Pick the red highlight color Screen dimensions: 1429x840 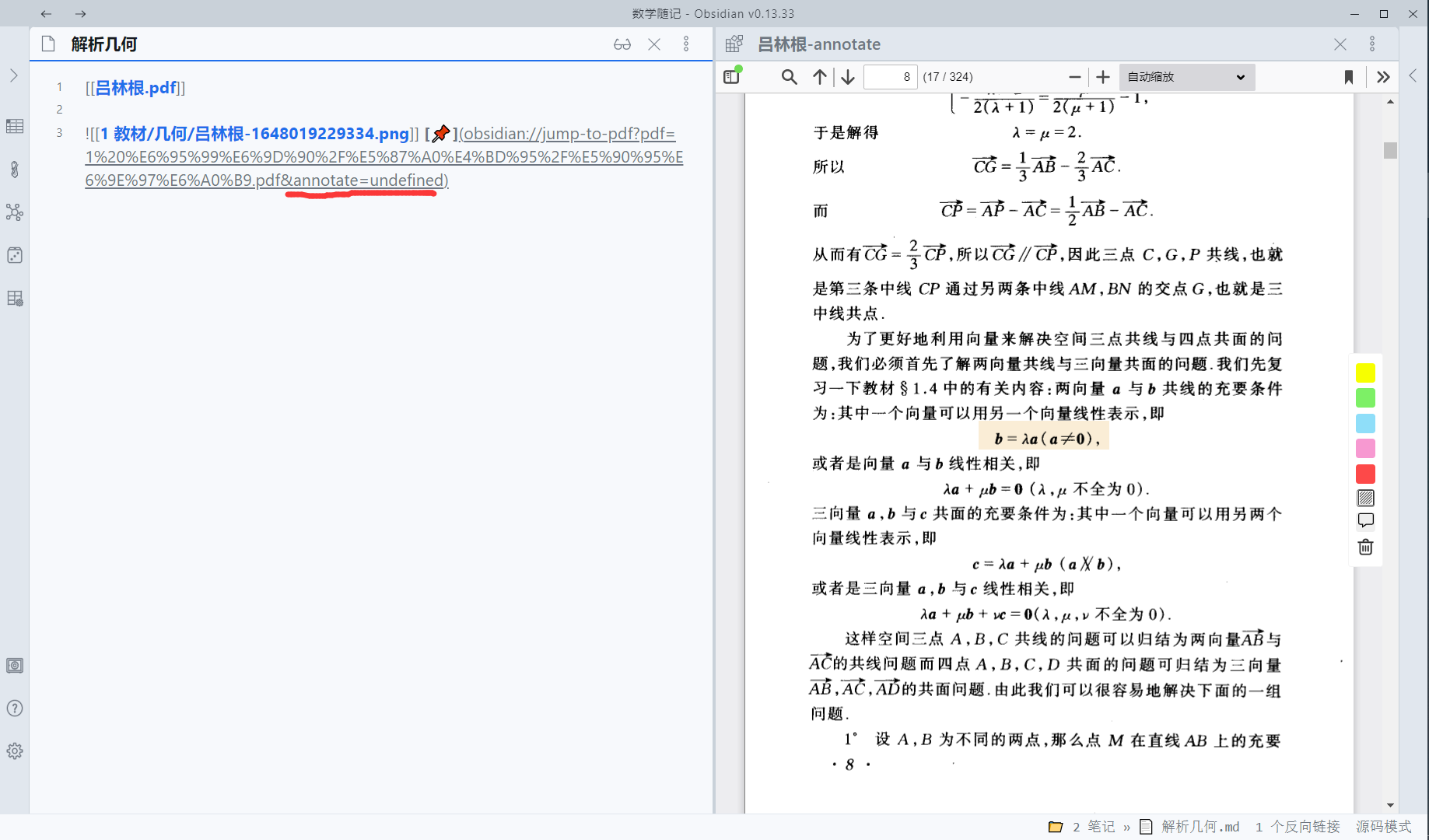click(1365, 474)
